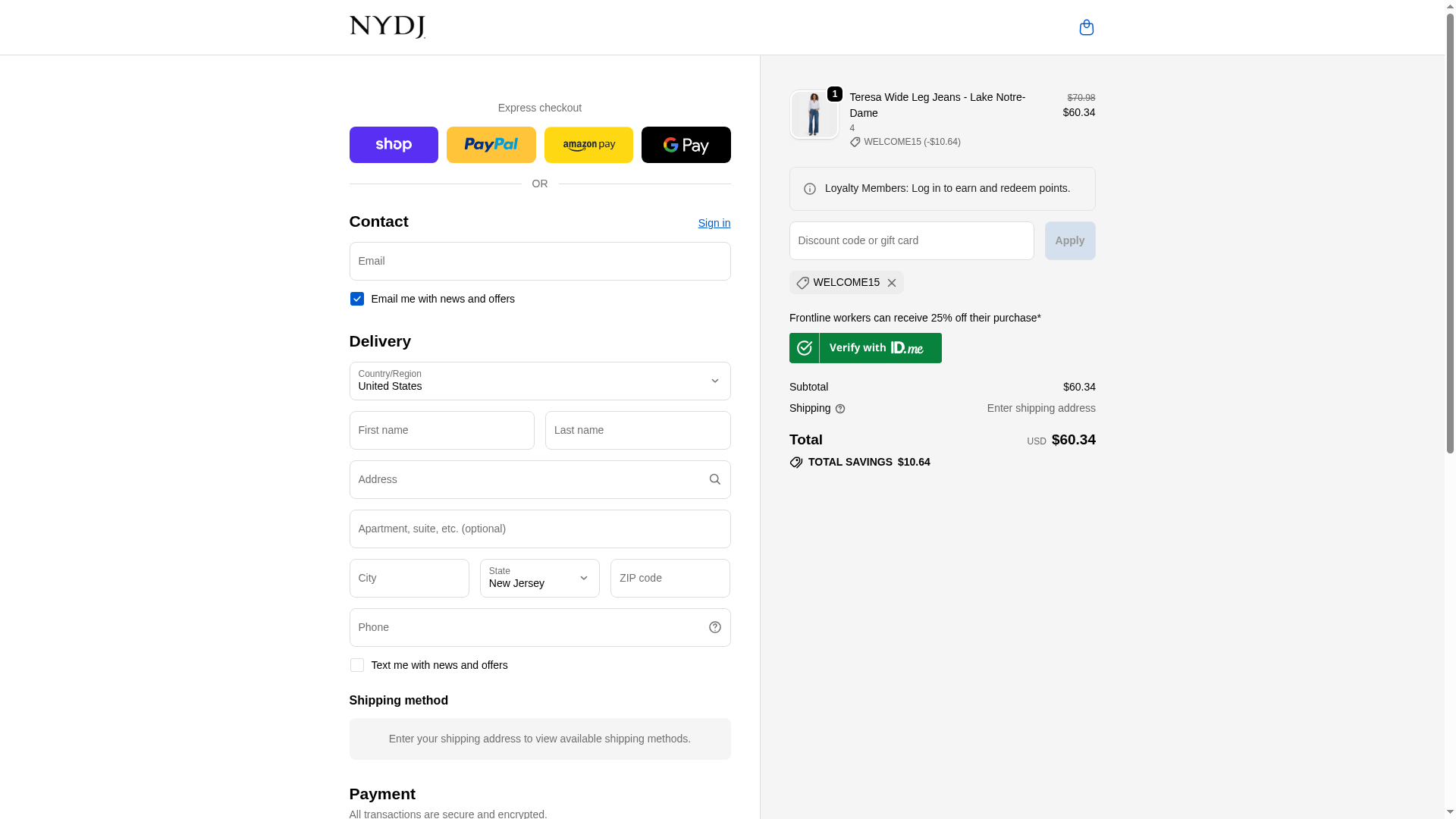Click the NYDJ logo
The width and height of the screenshot is (1456, 819).
(x=387, y=27)
